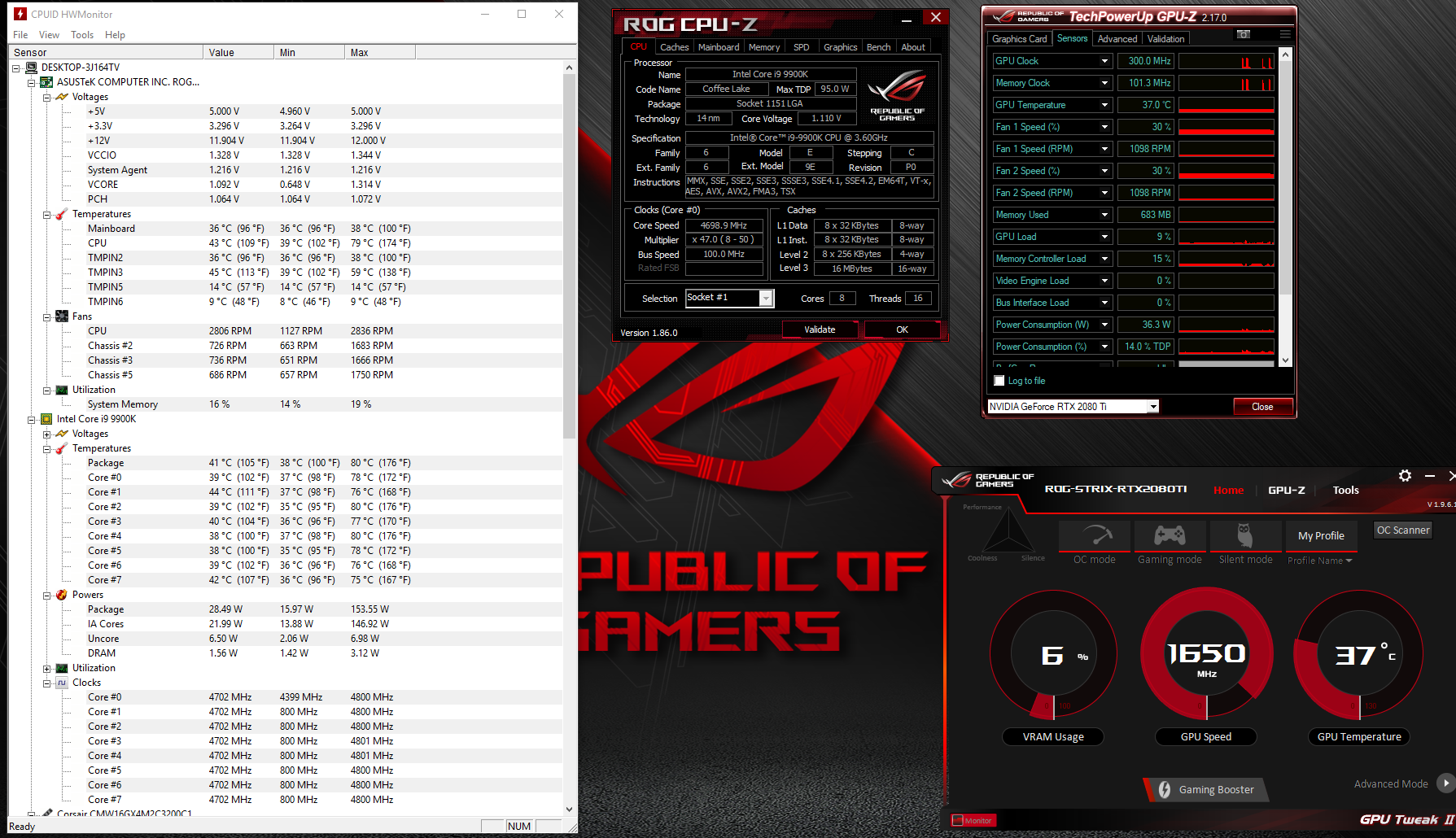Click the Gaming Booster rocket icon

click(x=1165, y=790)
